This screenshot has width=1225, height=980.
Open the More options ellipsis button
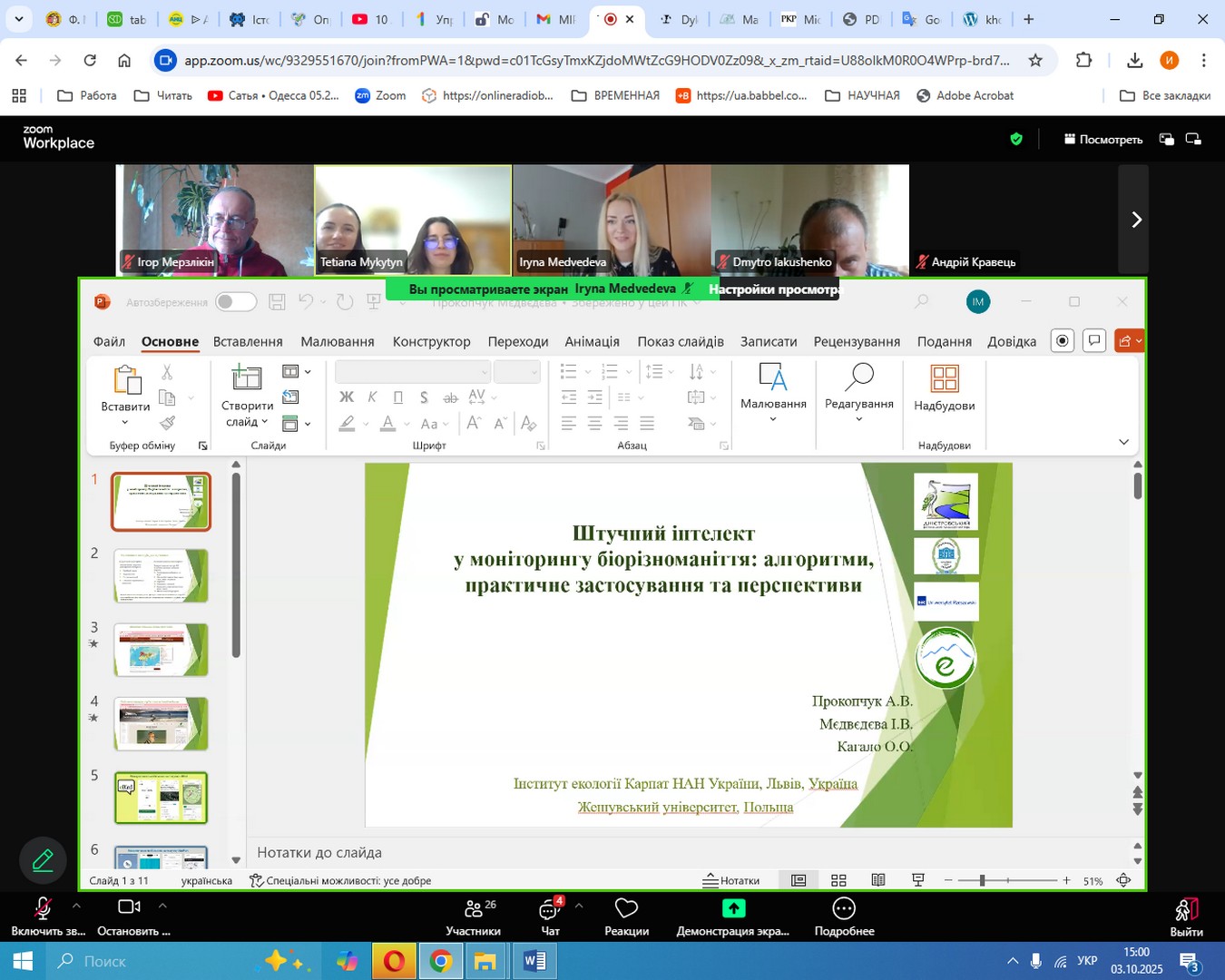[844, 909]
